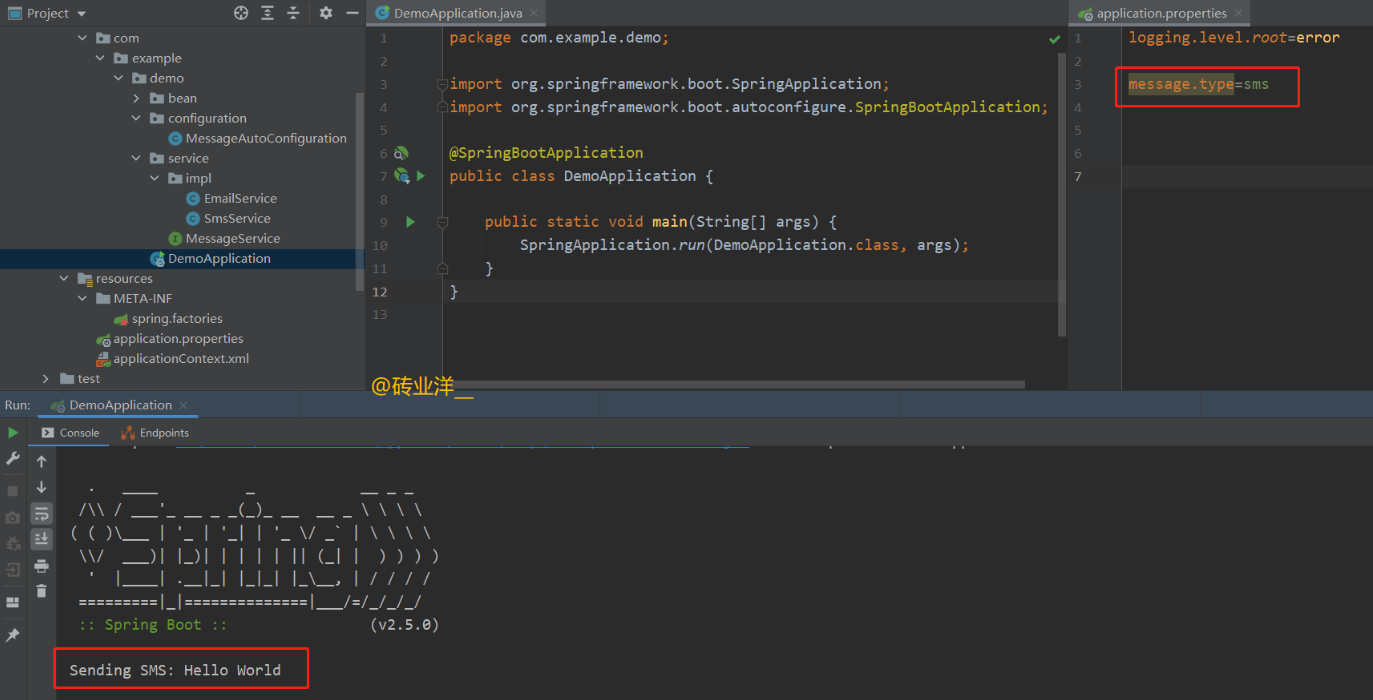The height and width of the screenshot is (700, 1373).
Task: Toggle soft-wrap in the console
Action: 41,512
